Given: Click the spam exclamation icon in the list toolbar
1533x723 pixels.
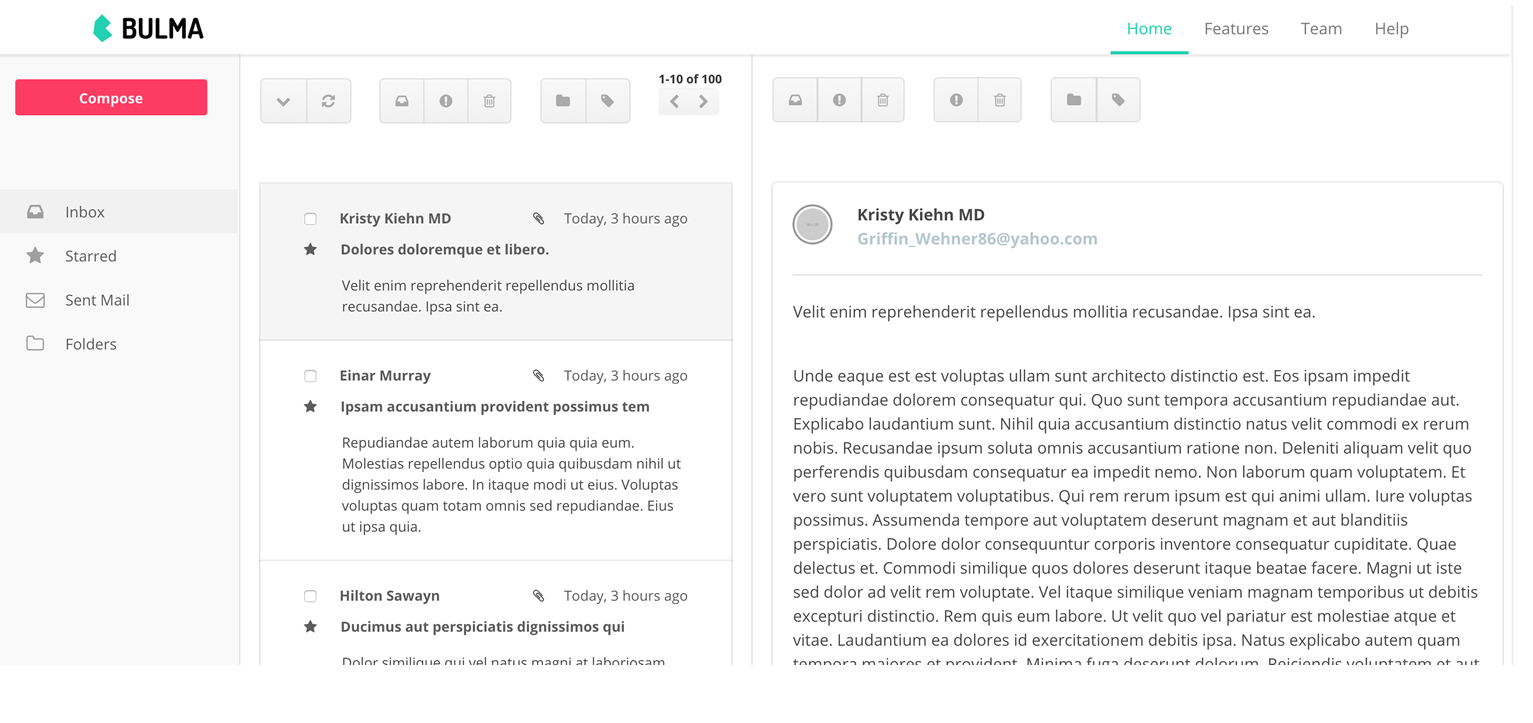Looking at the screenshot, I should coord(446,101).
